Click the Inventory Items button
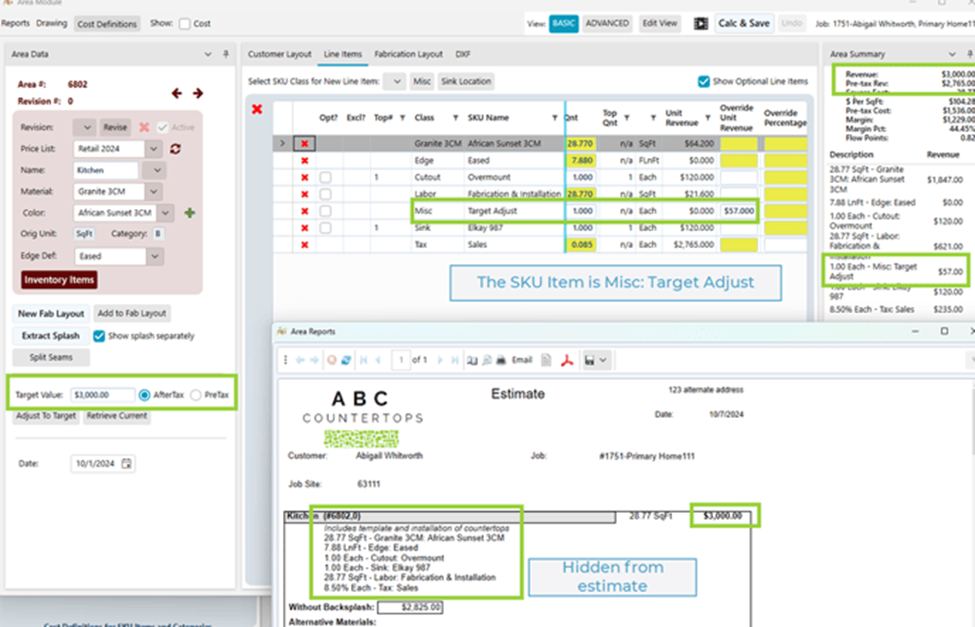 [59, 280]
